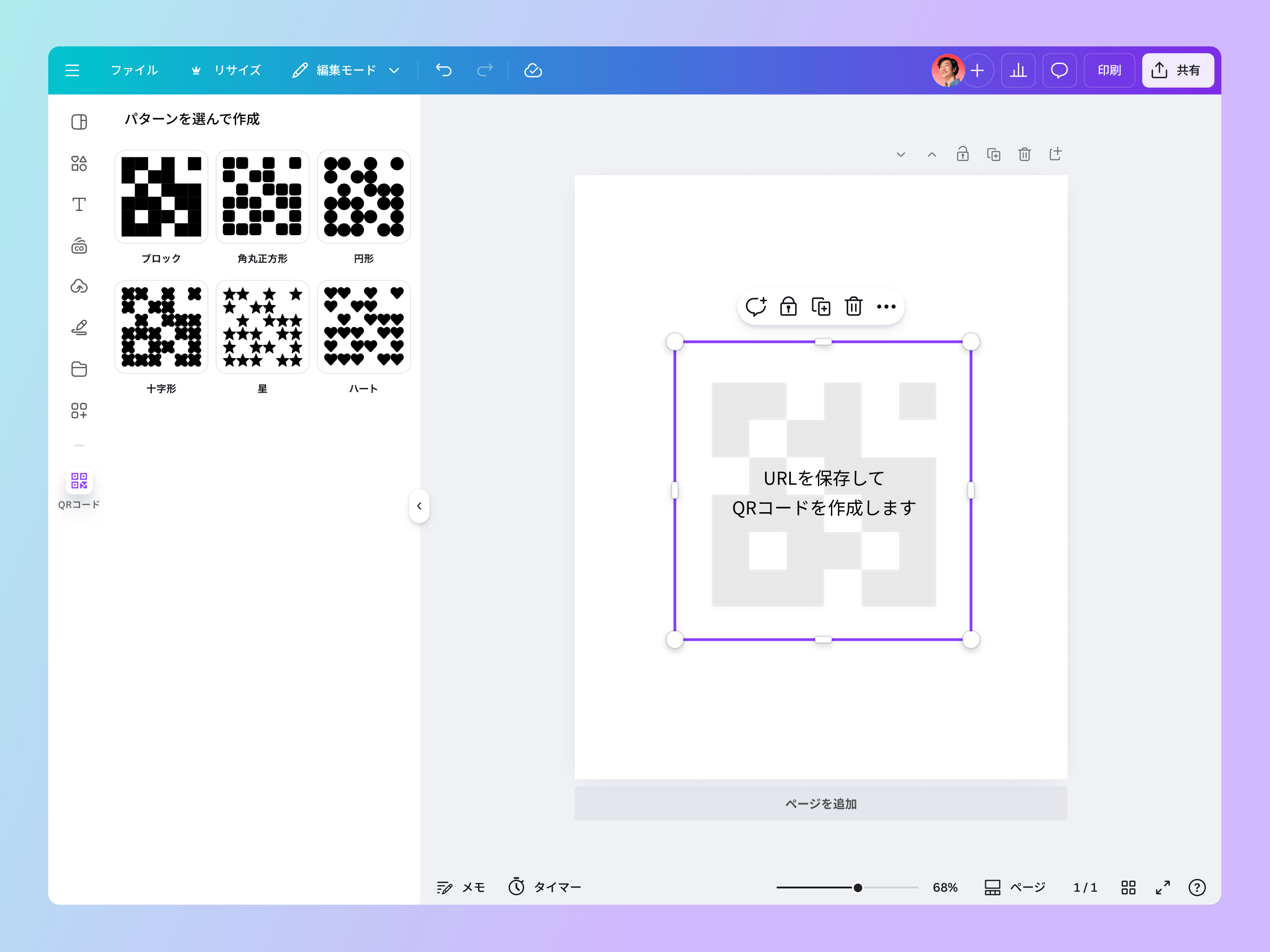Viewport: 1270px width, 952px height.
Task: Open the grid view icon
Action: [1129, 888]
